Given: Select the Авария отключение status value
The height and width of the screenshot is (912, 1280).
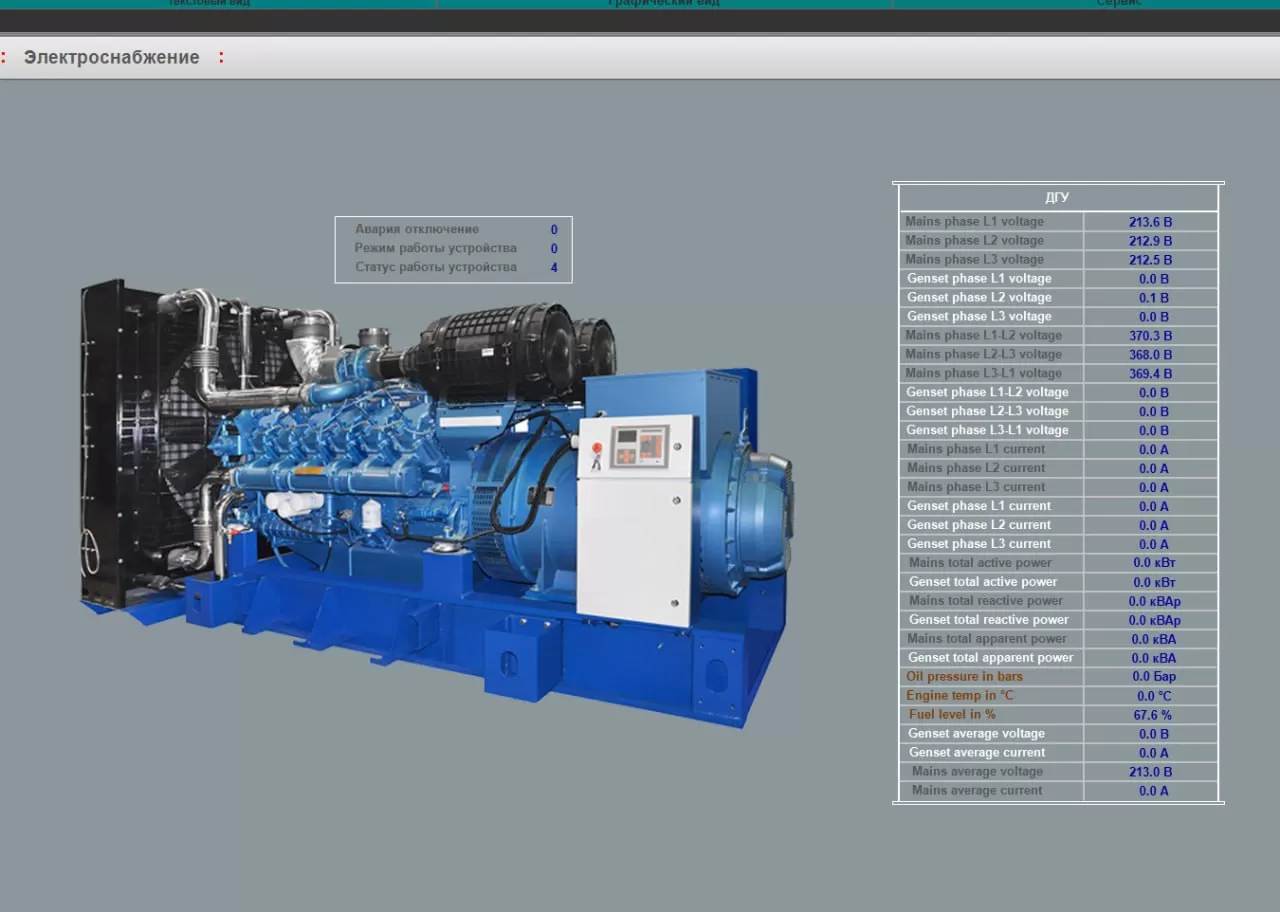Looking at the screenshot, I should 554,229.
